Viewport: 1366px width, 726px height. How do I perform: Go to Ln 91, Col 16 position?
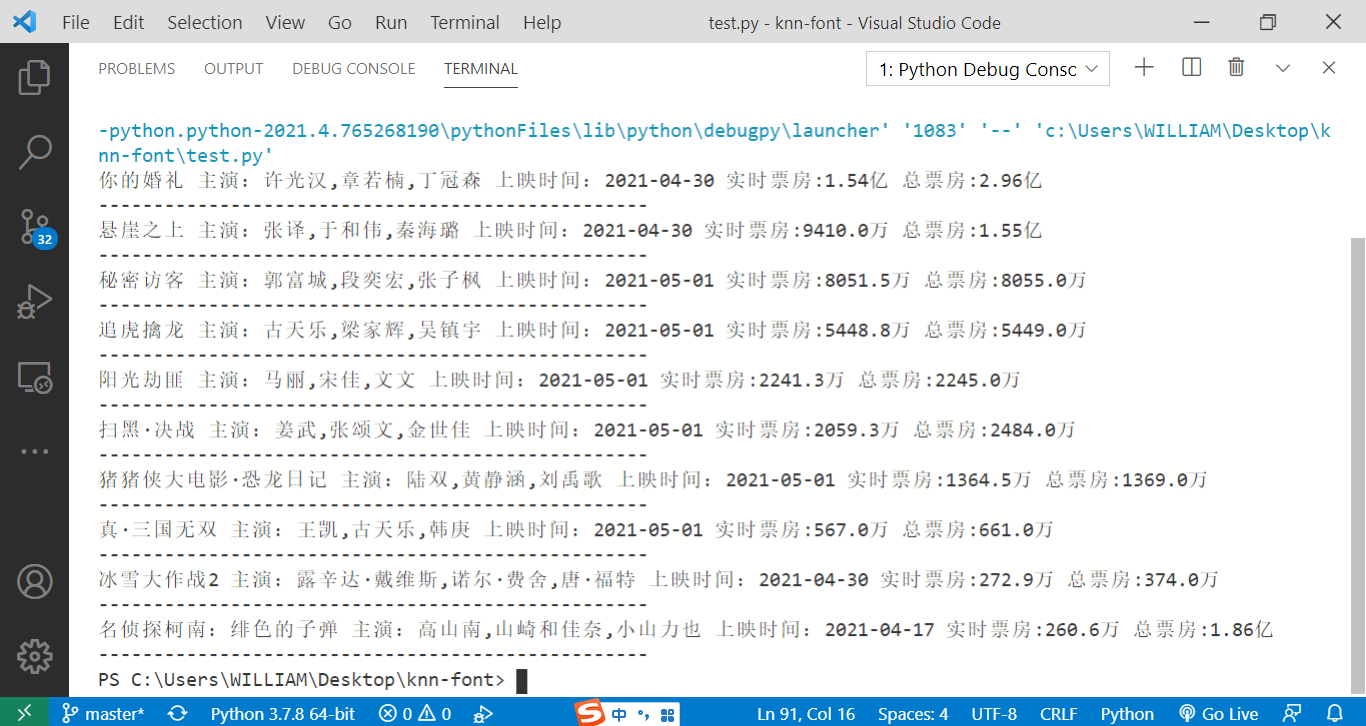click(x=806, y=714)
